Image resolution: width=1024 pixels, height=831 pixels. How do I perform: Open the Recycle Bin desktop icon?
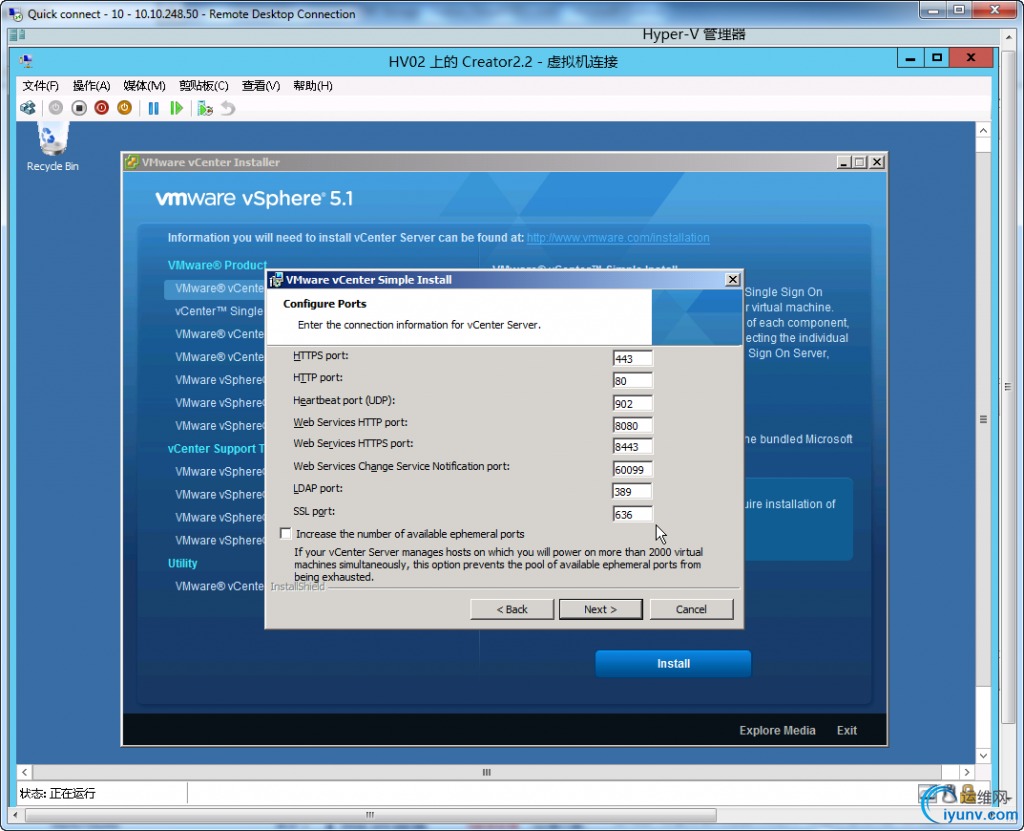point(52,147)
